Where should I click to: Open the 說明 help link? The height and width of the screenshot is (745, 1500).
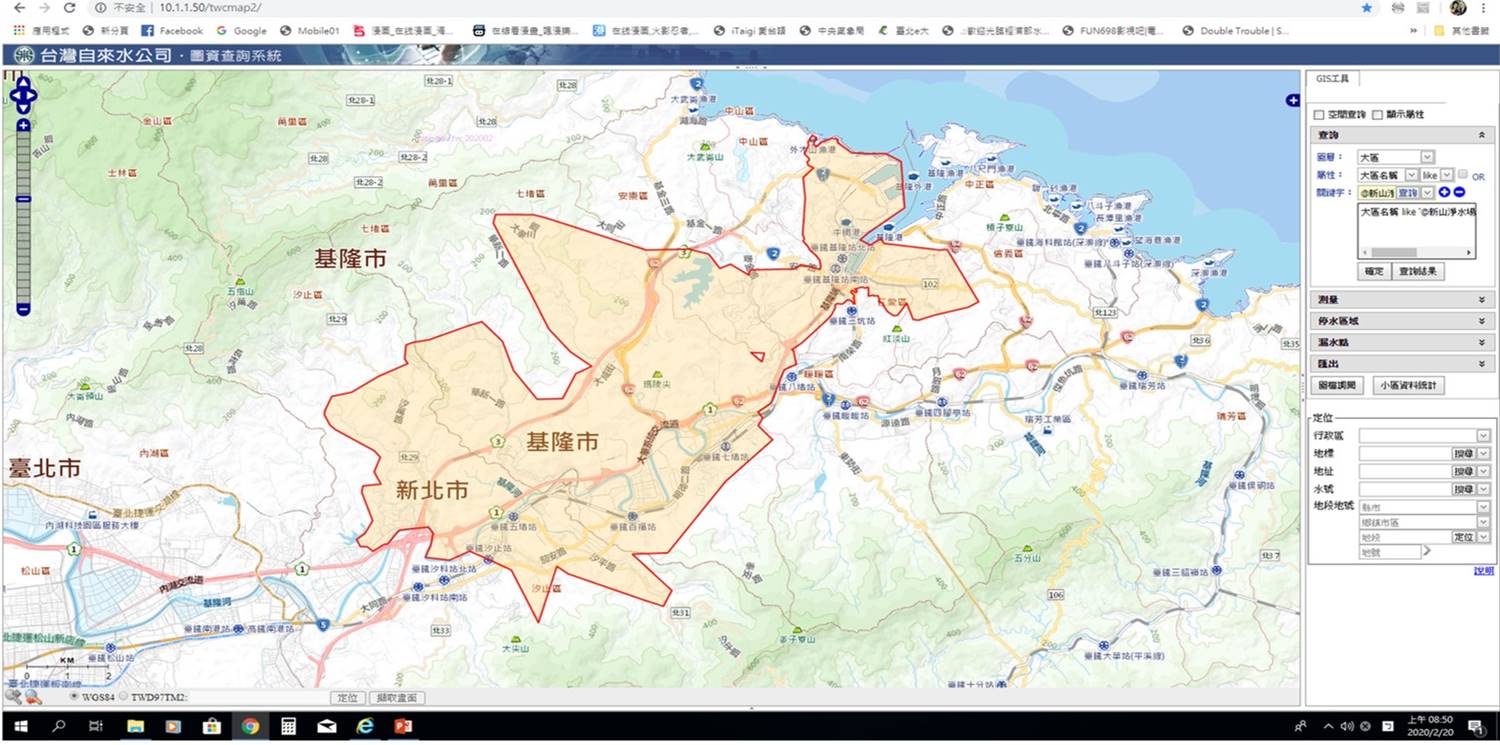[x=1484, y=571]
